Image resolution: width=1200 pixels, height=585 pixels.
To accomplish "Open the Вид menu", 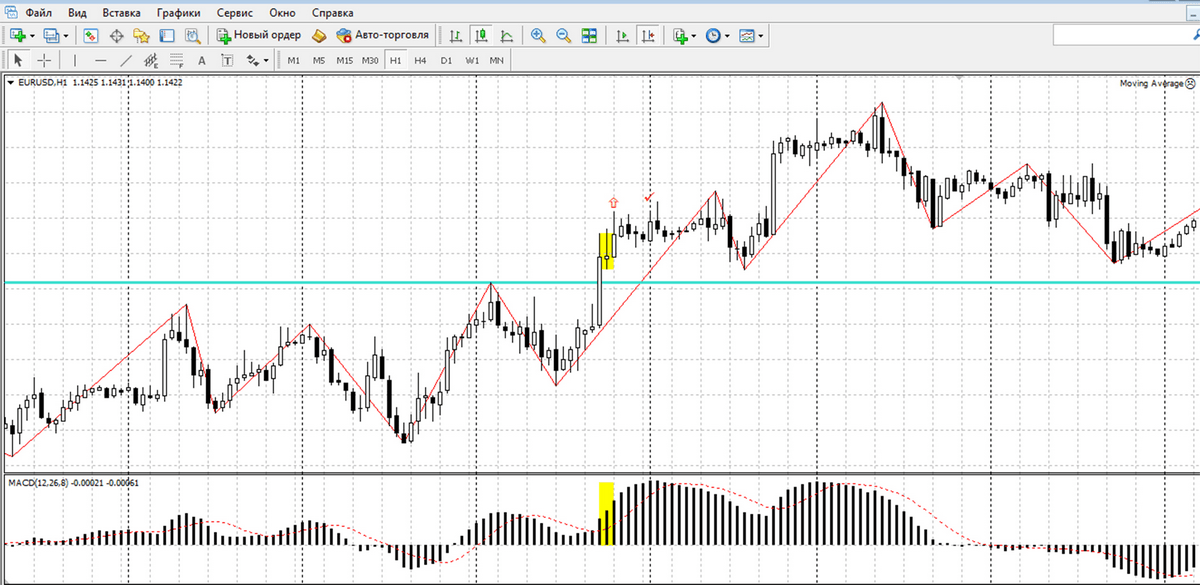I will [77, 13].
